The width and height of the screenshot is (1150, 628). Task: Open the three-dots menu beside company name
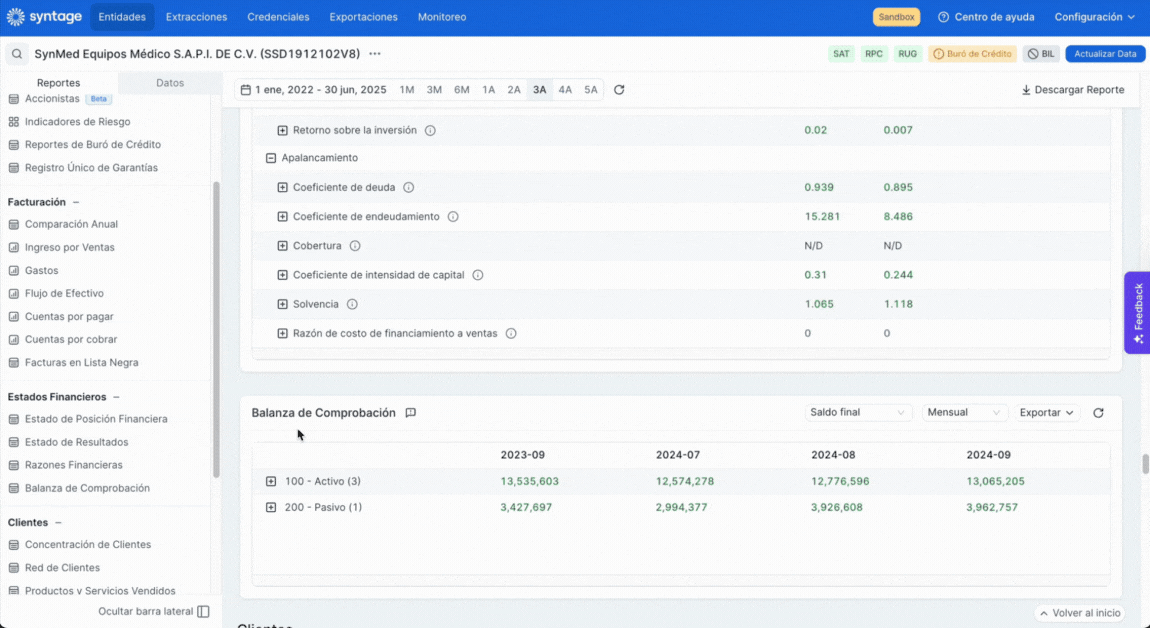point(375,54)
